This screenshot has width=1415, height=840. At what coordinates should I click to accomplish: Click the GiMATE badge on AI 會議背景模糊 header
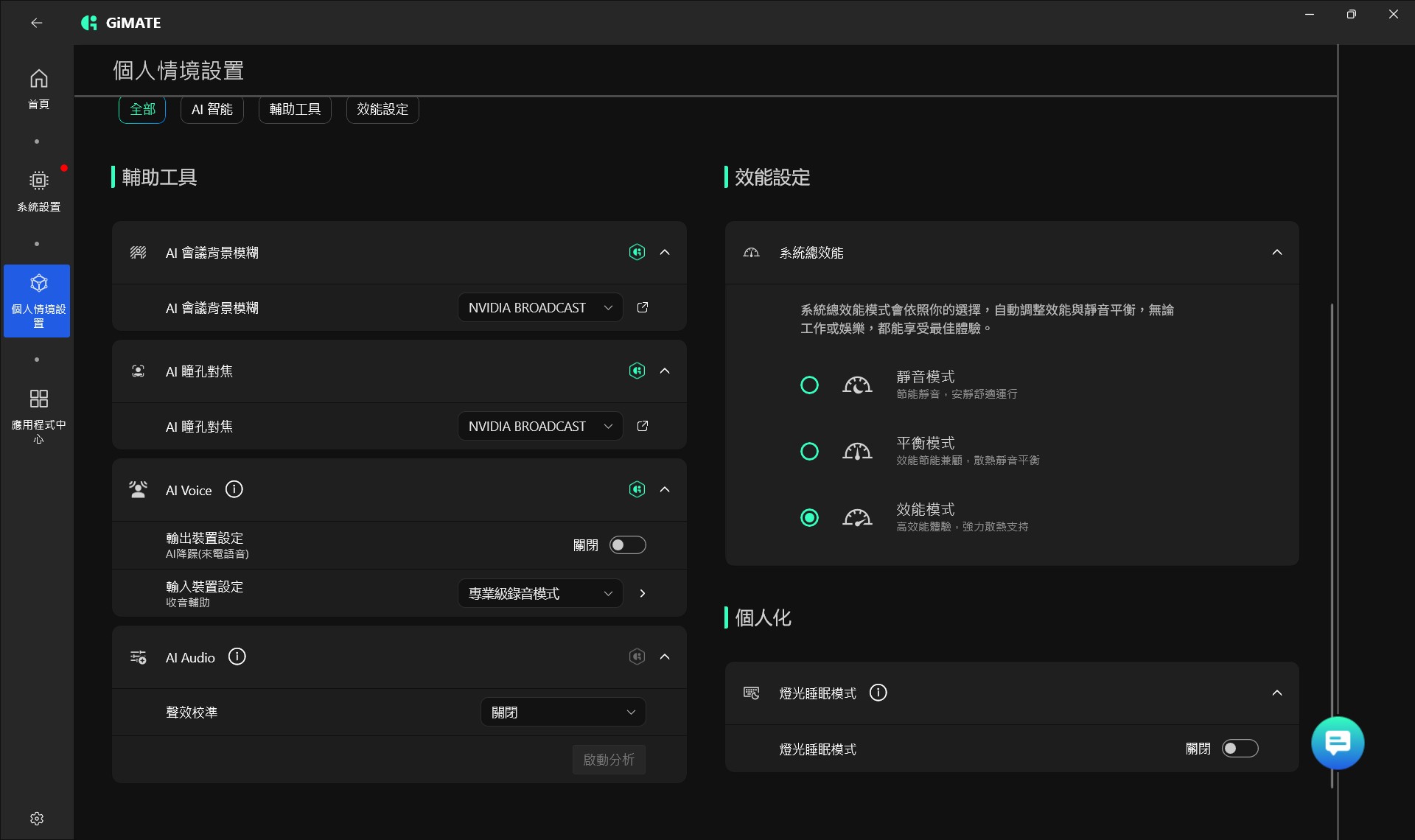pyautogui.click(x=637, y=252)
